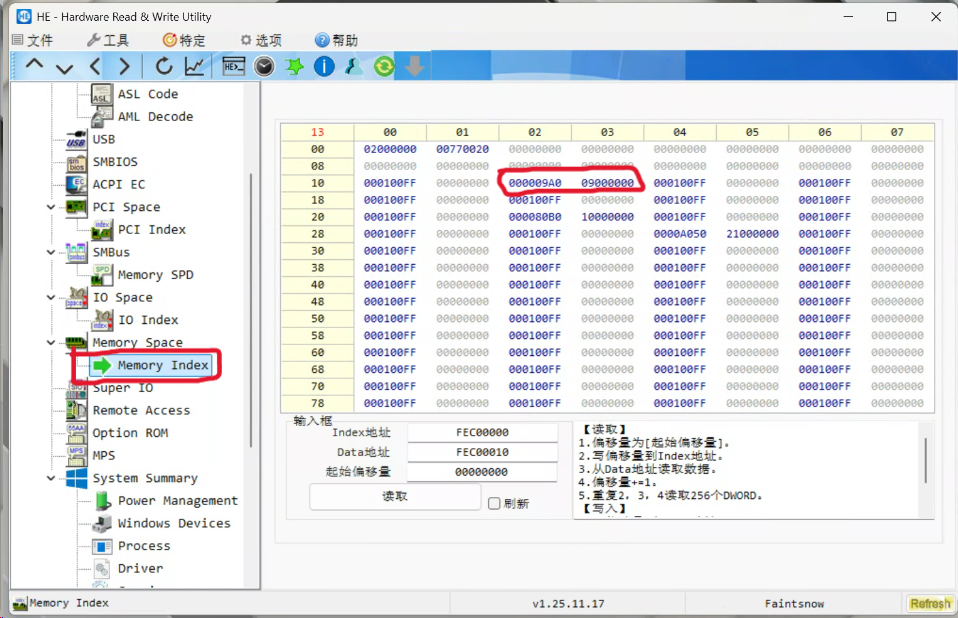Collapse the PCI Space tree node
This screenshot has width=958, height=618.
pyautogui.click(x=51, y=207)
